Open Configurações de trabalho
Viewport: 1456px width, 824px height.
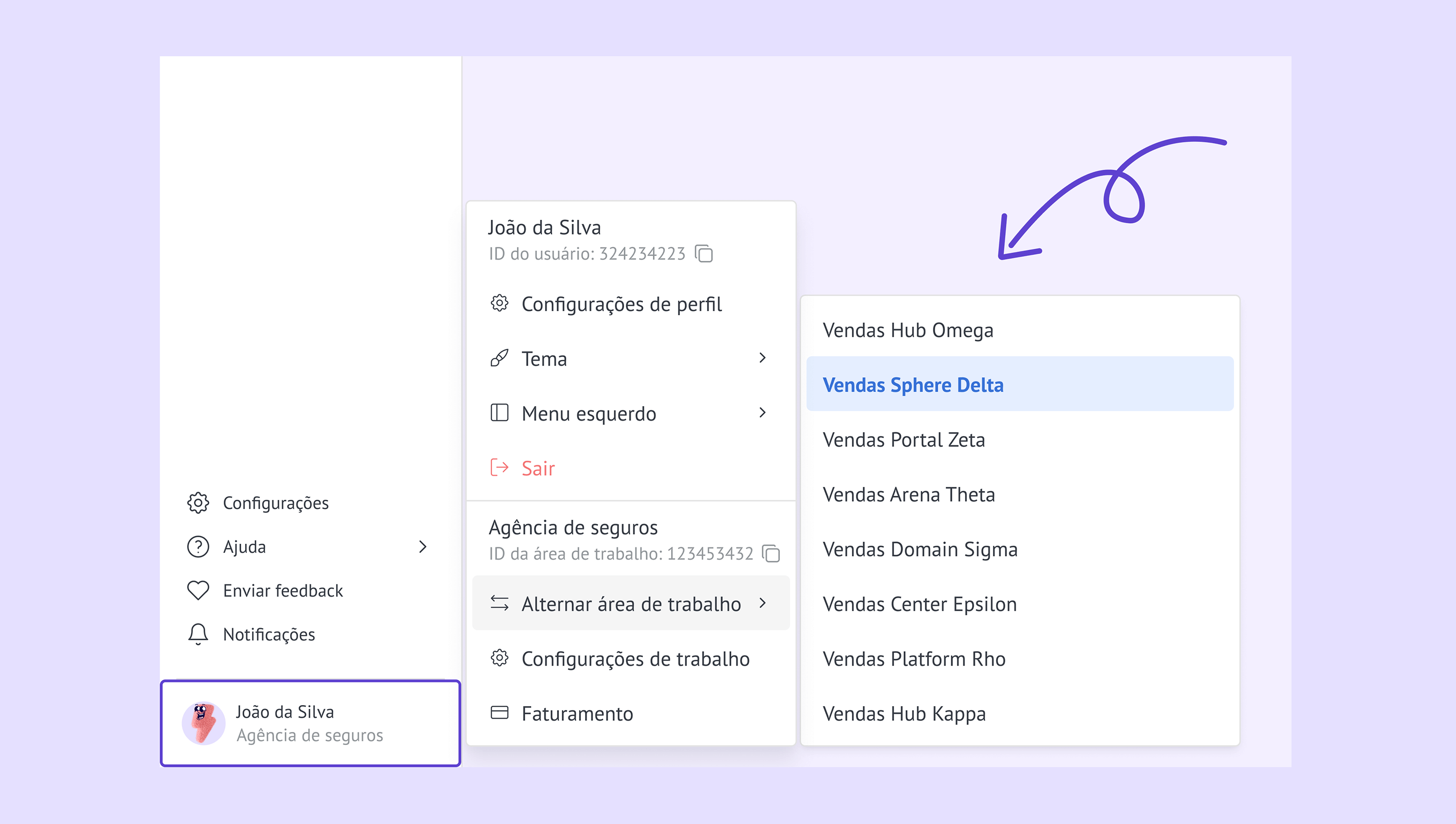point(635,659)
